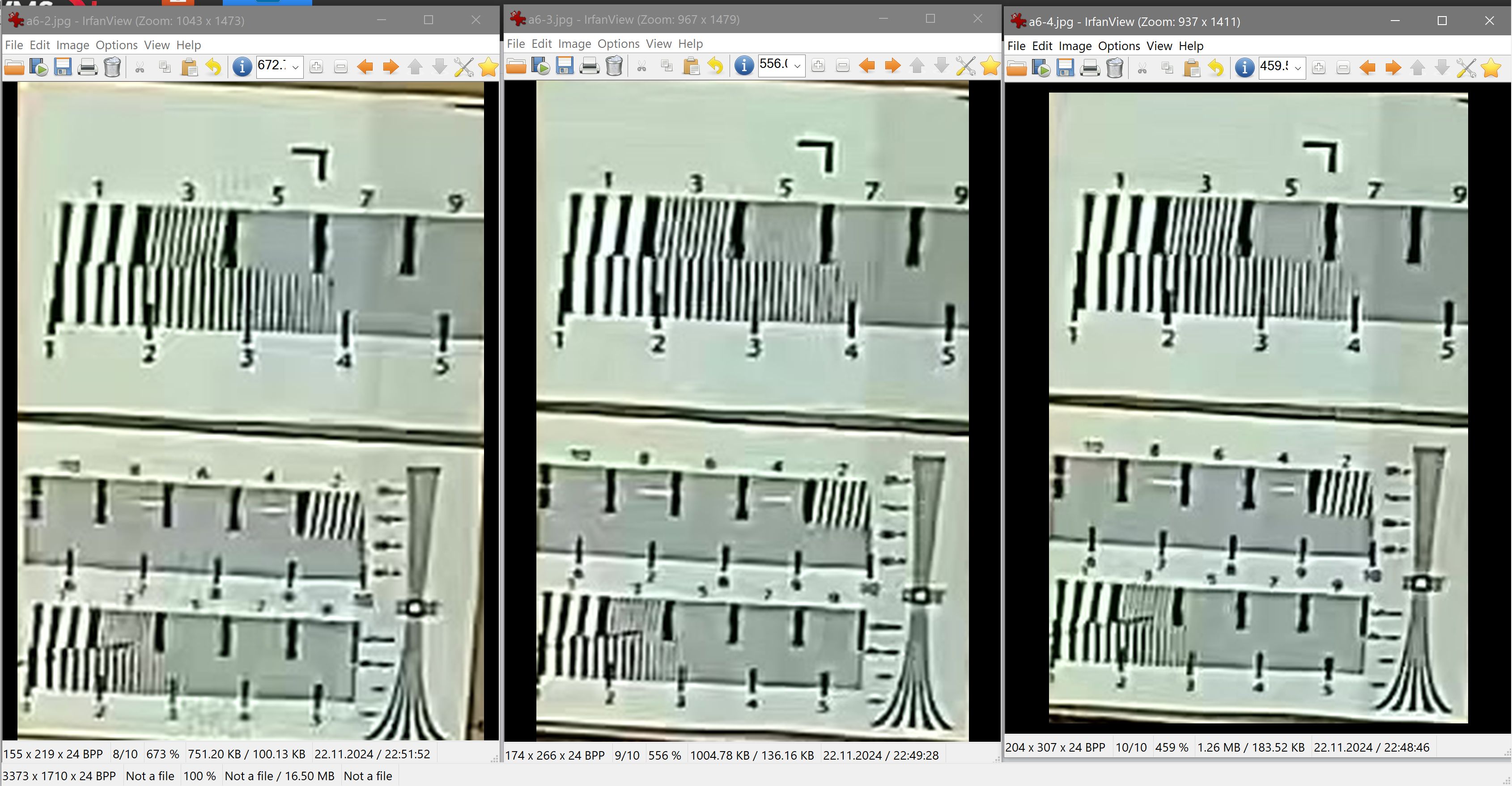Click Slideshow icon in a6-3.jpg window
1512x786 pixels.
(x=540, y=66)
